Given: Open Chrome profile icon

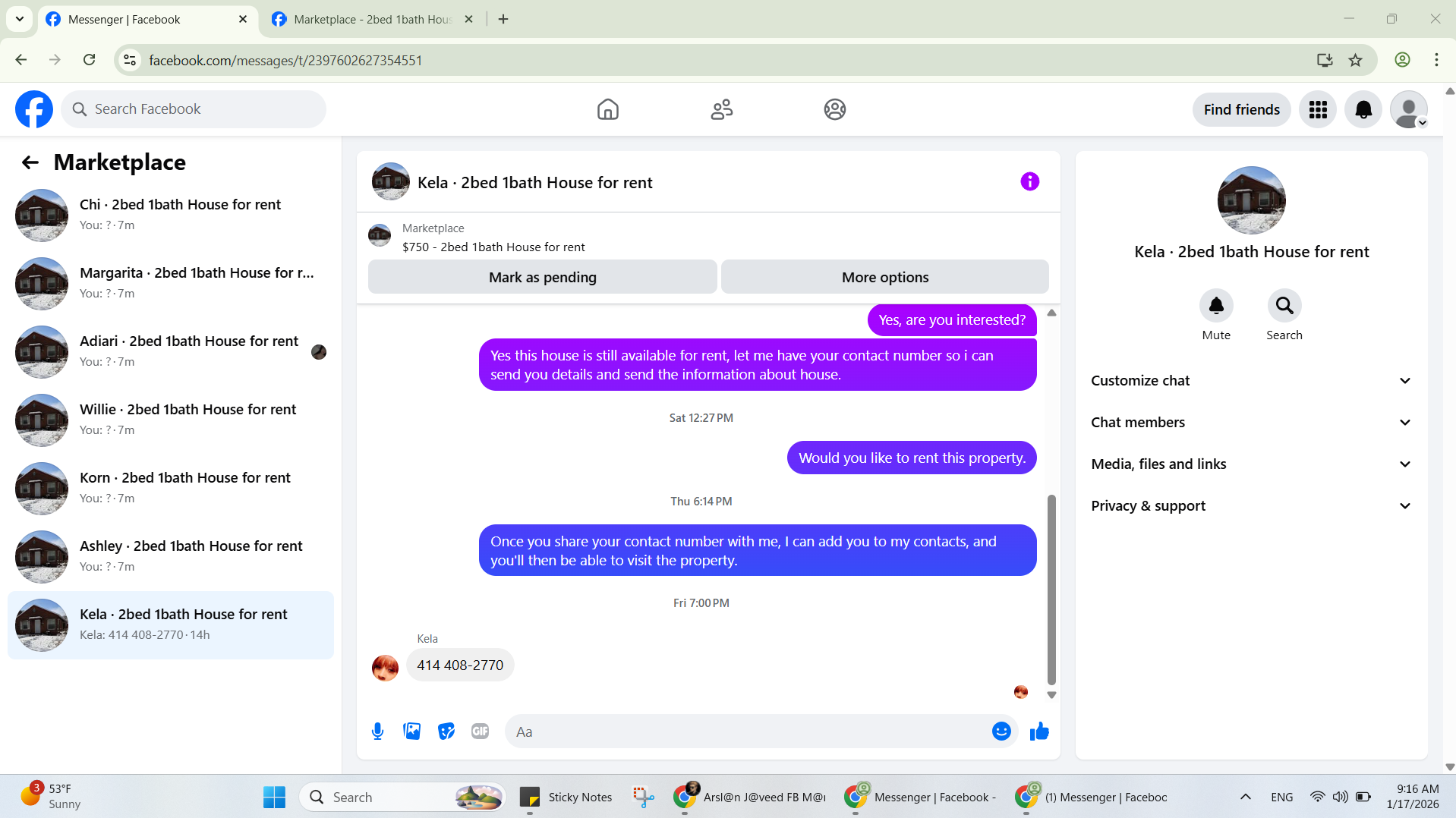Looking at the screenshot, I should pos(1402,60).
